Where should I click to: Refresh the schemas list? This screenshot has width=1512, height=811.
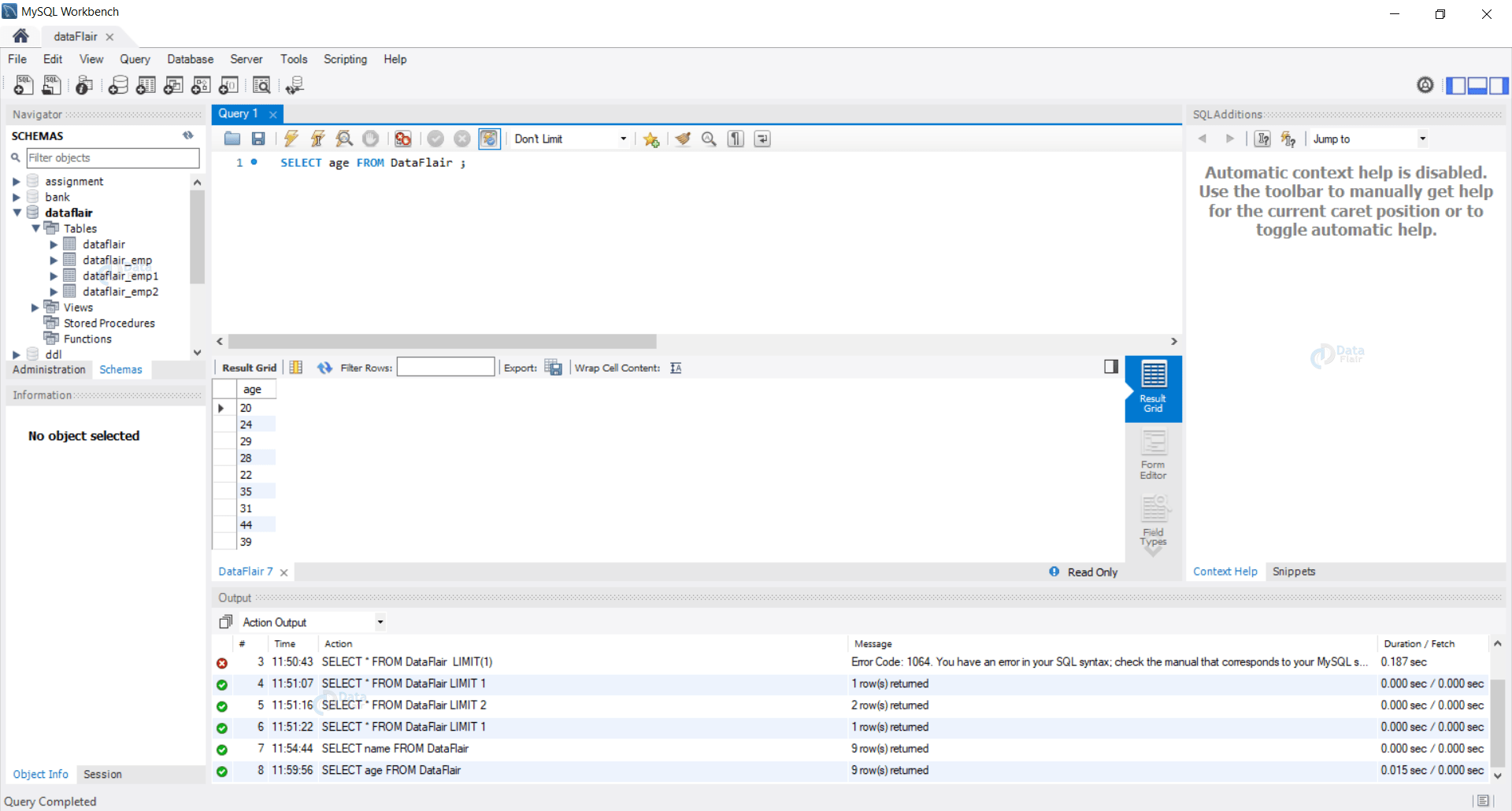coord(188,135)
